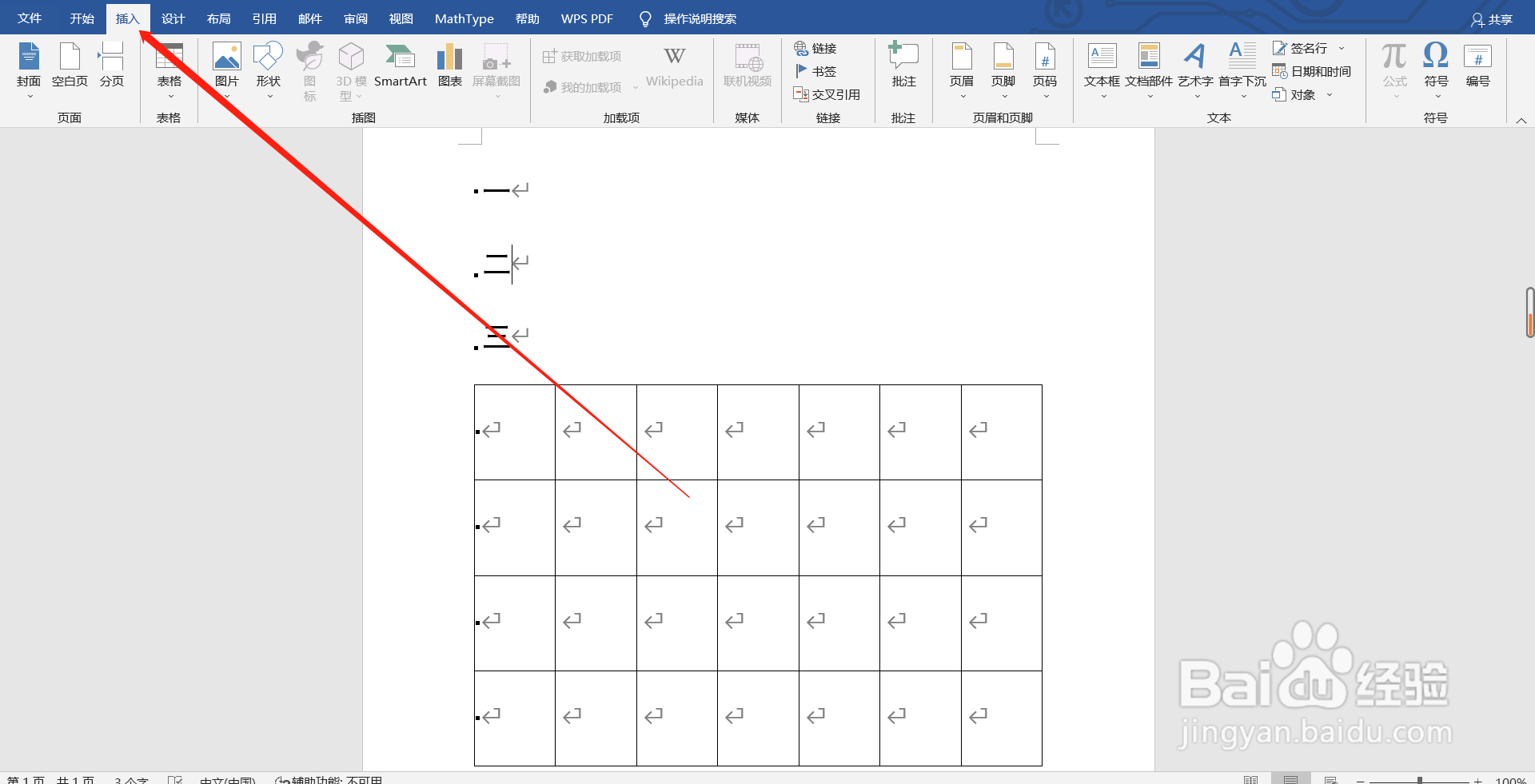Click the 3D models (3D模型) button
This screenshot has width=1535, height=784.
tap(351, 70)
